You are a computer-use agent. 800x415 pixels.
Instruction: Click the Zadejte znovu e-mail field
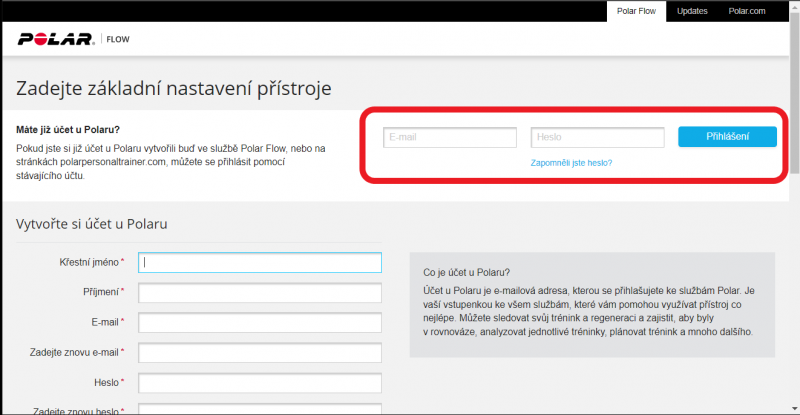click(x=260, y=353)
